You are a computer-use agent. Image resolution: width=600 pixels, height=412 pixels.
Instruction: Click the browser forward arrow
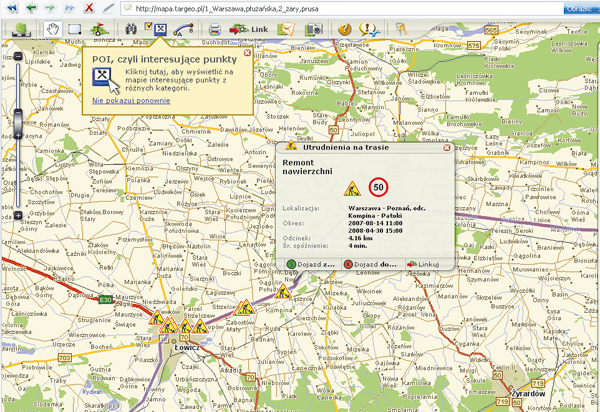(x=51, y=7)
